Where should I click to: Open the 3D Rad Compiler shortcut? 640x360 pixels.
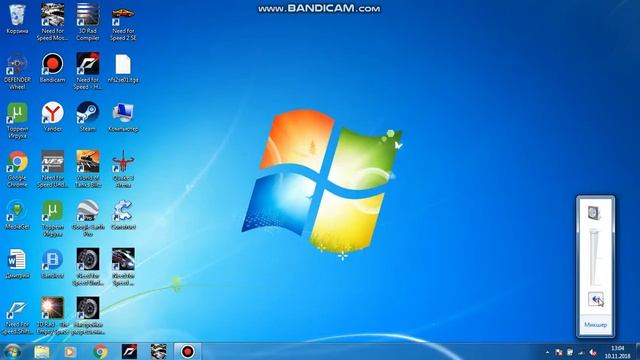[88, 22]
